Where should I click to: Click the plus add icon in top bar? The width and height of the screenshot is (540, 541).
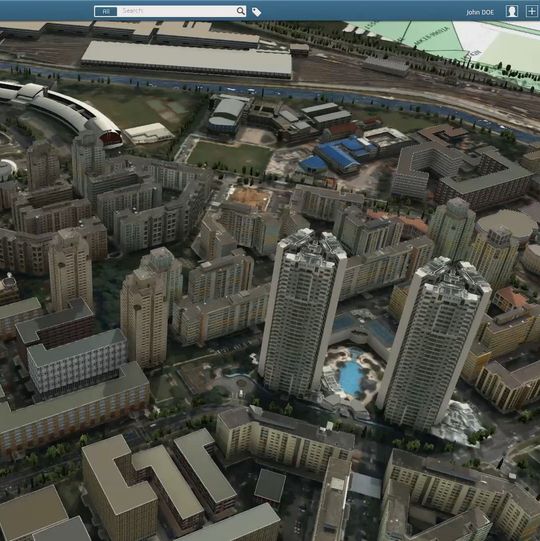[532, 11]
